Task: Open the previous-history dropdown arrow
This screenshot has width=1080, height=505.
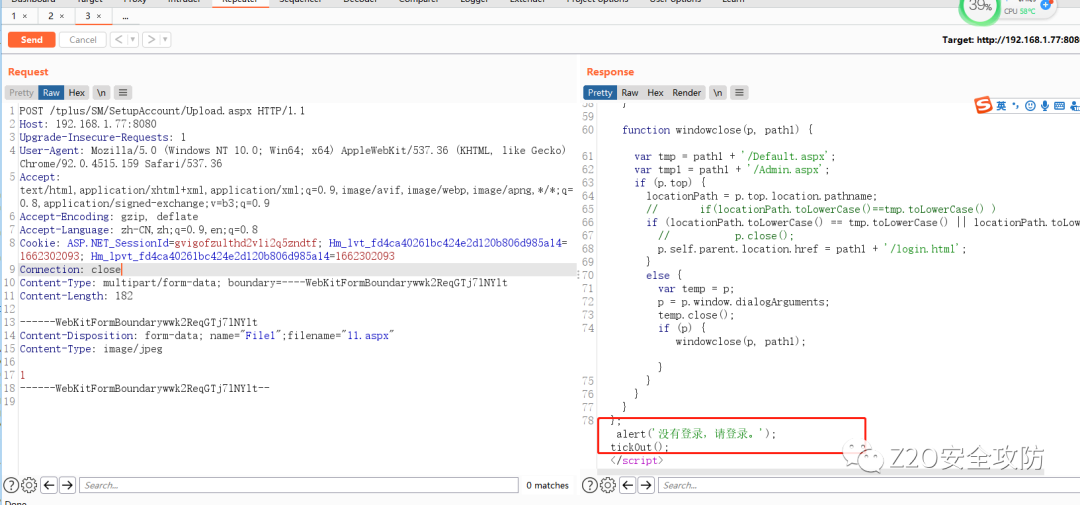Action: click(x=133, y=40)
